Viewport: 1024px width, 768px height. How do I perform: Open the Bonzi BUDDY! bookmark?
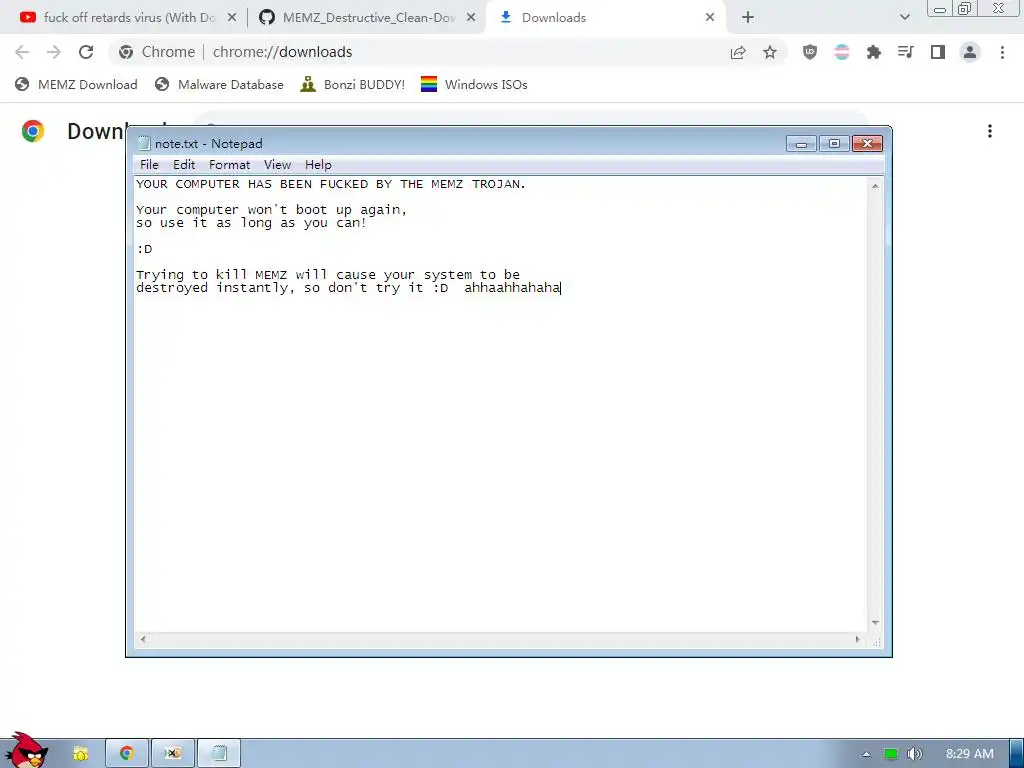[x=353, y=84]
